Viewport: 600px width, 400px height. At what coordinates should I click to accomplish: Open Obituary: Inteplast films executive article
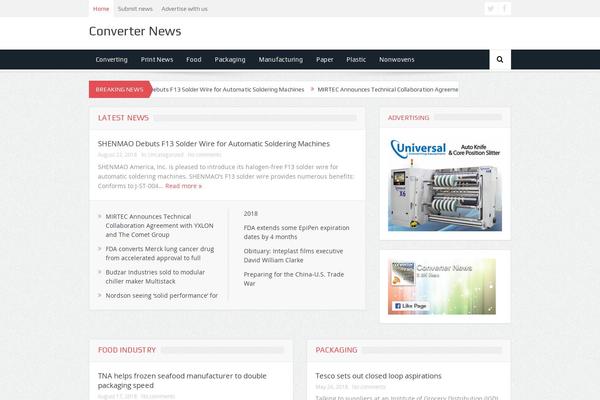click(293, 256)
